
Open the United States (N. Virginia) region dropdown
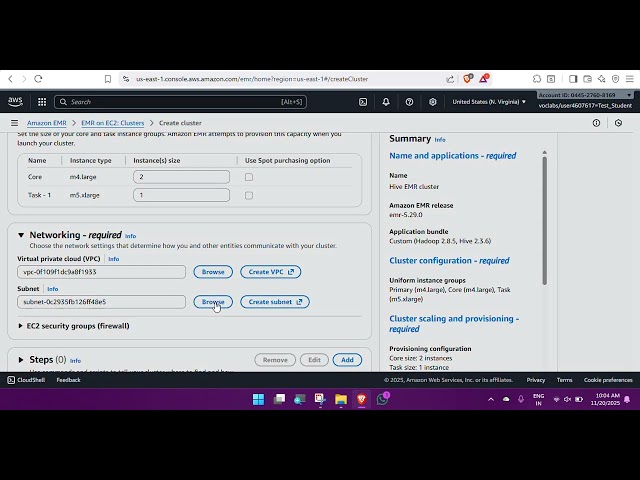pos(489,102)
